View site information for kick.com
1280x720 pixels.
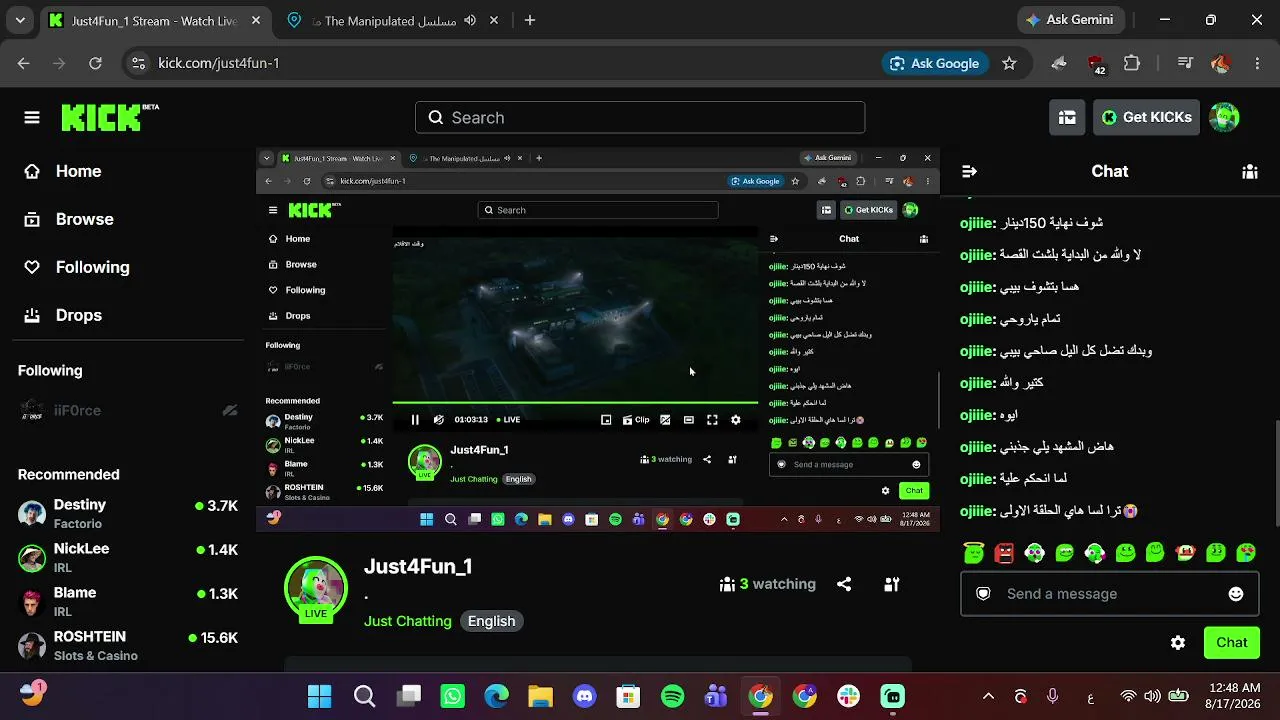coord(138,63)
